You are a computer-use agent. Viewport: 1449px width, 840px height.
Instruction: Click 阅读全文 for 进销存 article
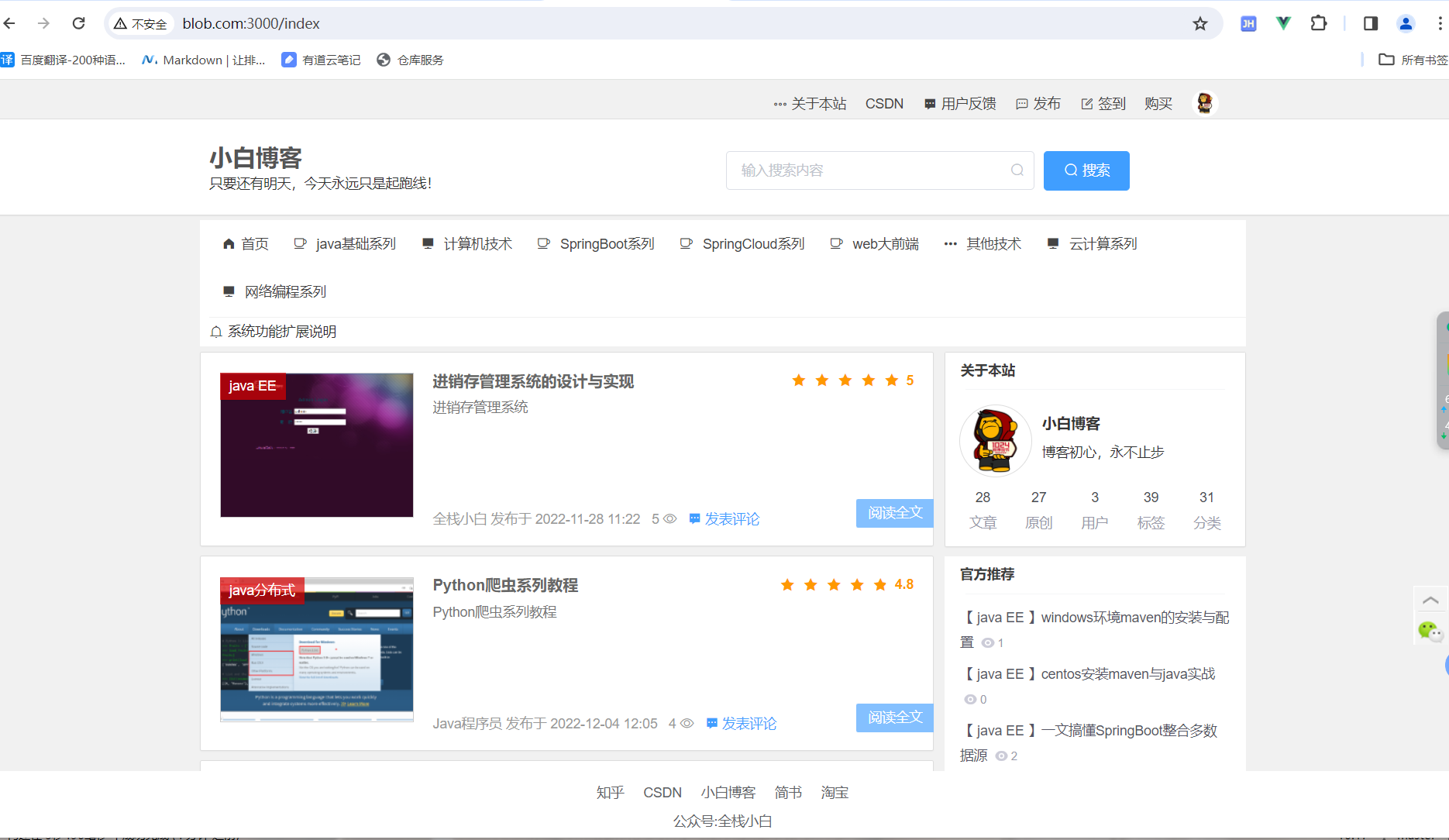[895, 513]
